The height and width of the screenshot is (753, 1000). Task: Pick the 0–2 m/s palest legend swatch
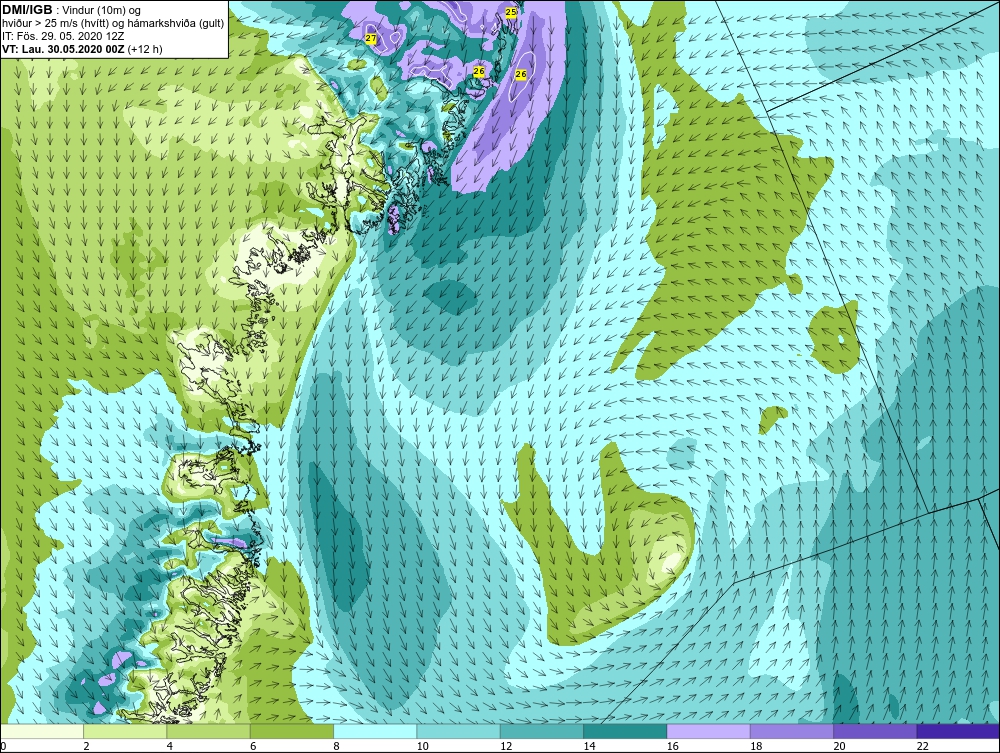click(x=42, y=731)
